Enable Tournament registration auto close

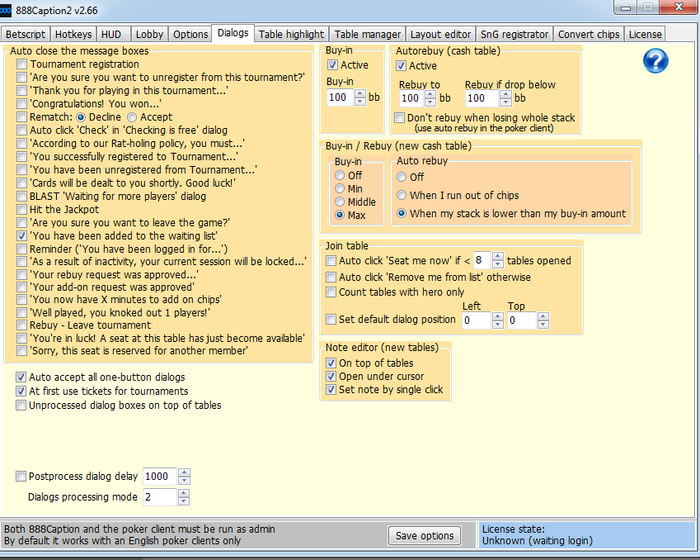click(x=21, y=64)
